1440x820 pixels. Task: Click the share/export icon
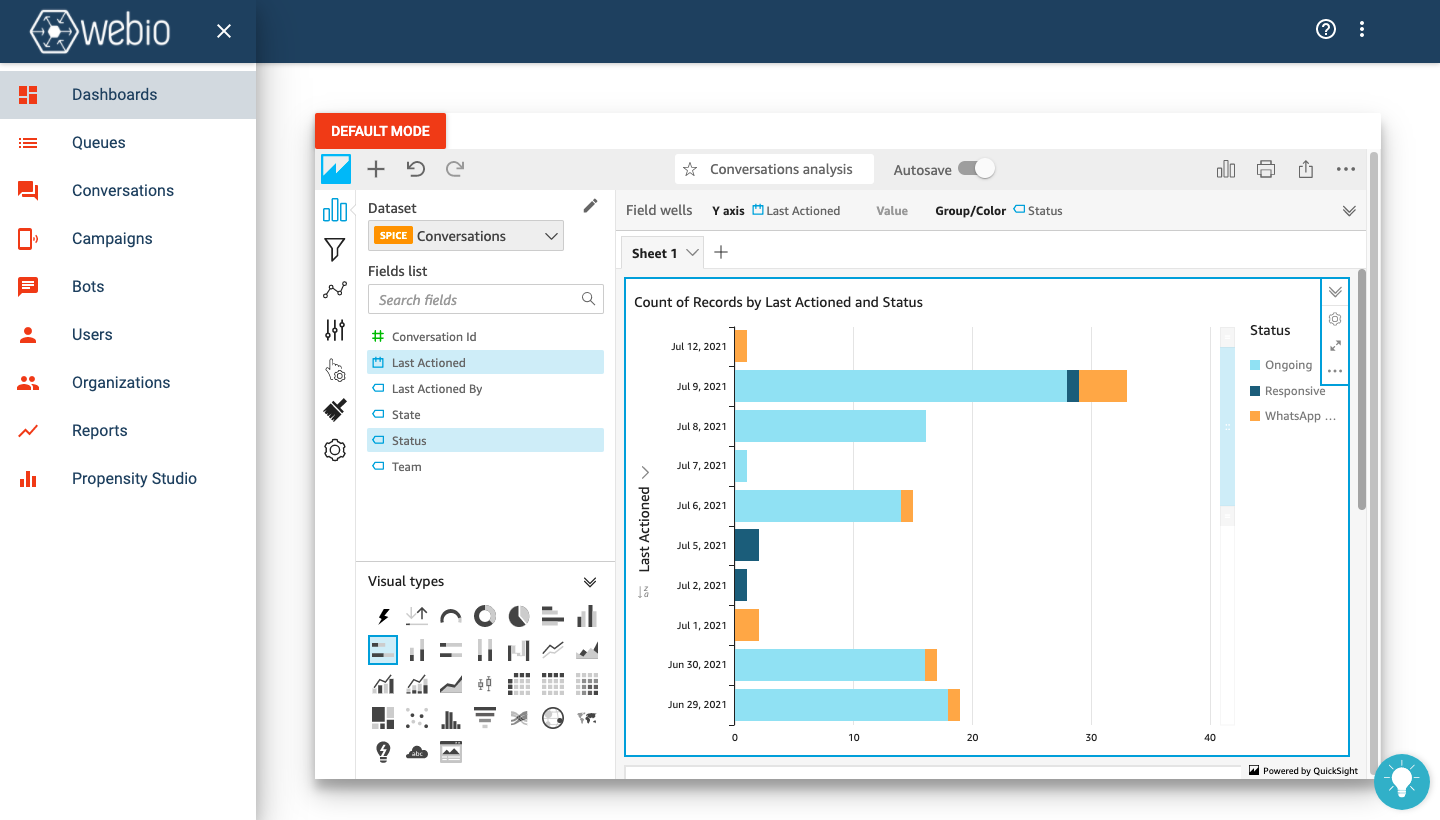click(x=1306, y=169)
